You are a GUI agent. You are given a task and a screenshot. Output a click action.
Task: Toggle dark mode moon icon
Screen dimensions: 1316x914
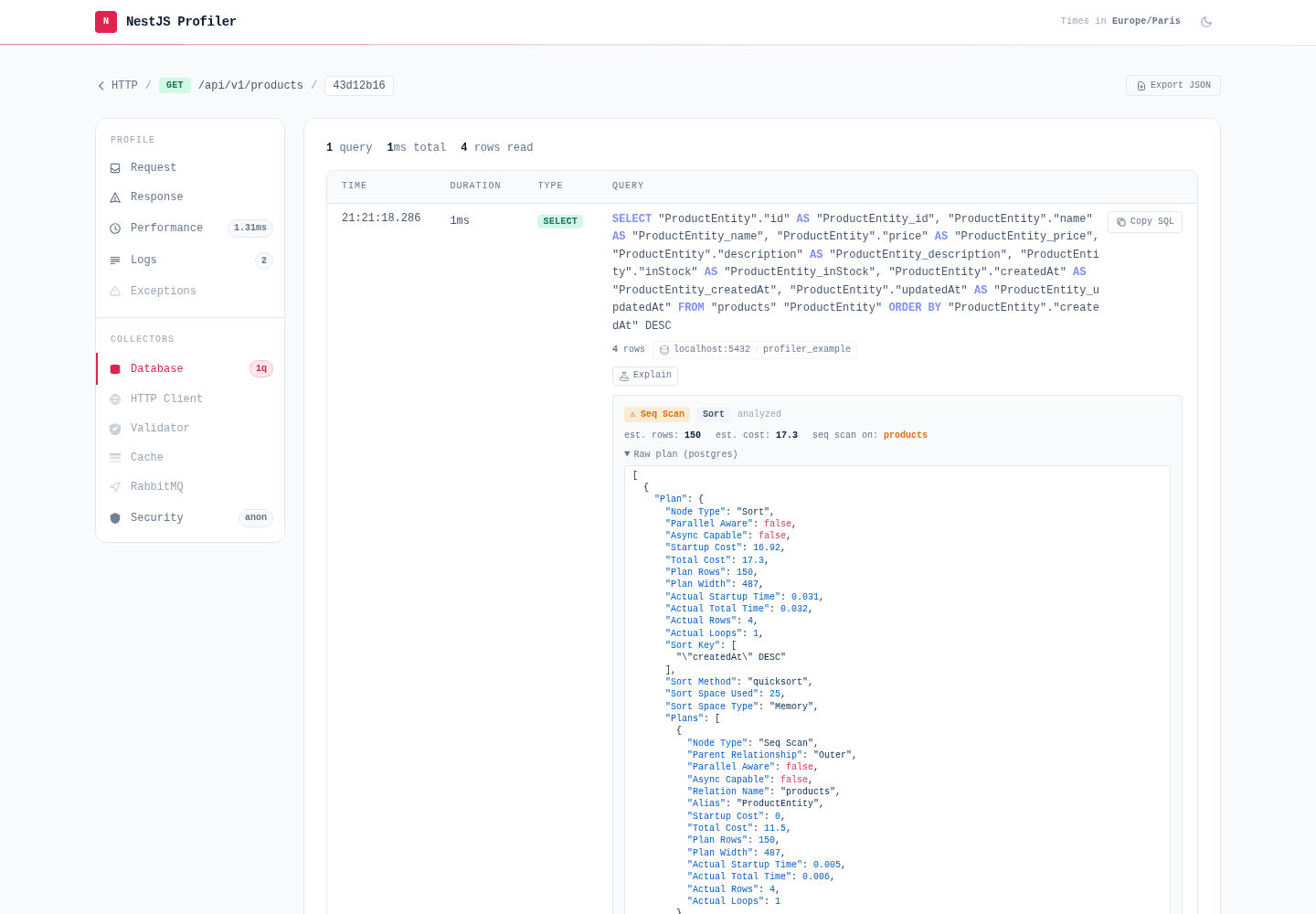(x=1206, y=22)
